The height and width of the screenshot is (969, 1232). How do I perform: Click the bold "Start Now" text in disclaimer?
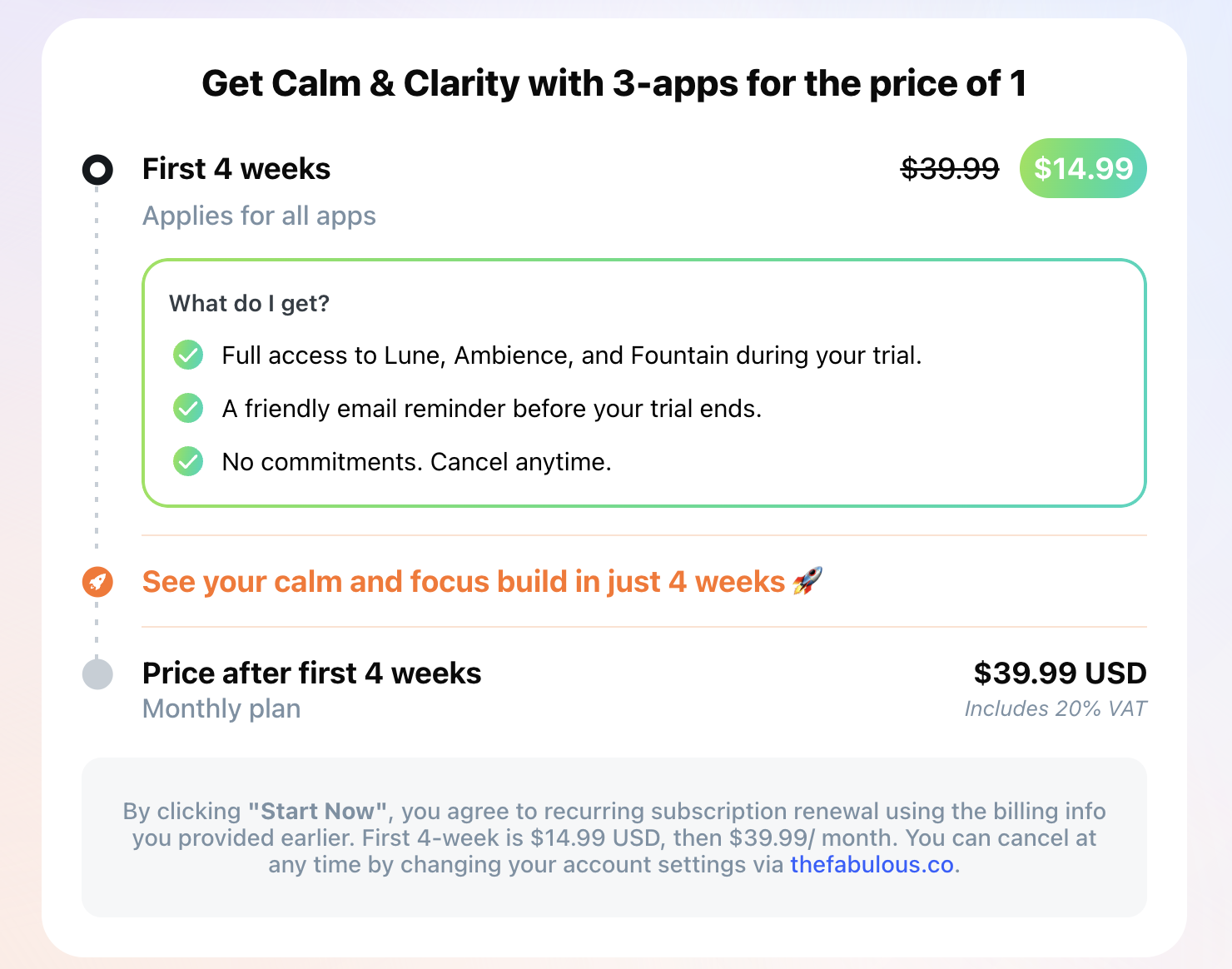click(318, 811)
